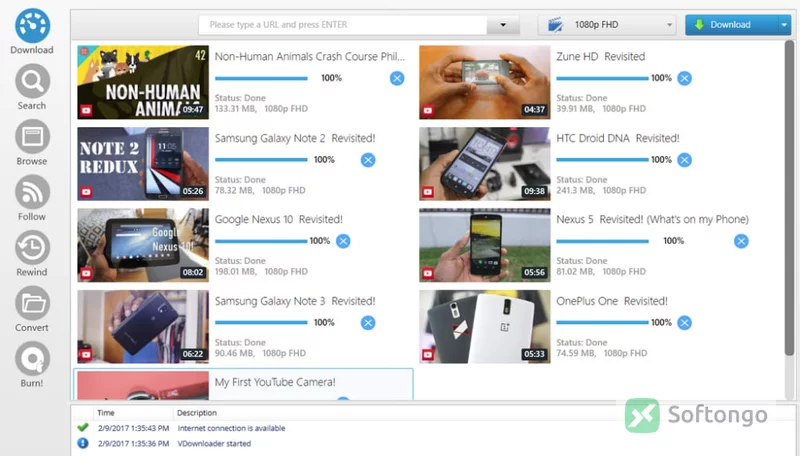Click YouTube icon on Zune HD thumbnail
This screenshot has width=800, height=456.
[428, 110]
